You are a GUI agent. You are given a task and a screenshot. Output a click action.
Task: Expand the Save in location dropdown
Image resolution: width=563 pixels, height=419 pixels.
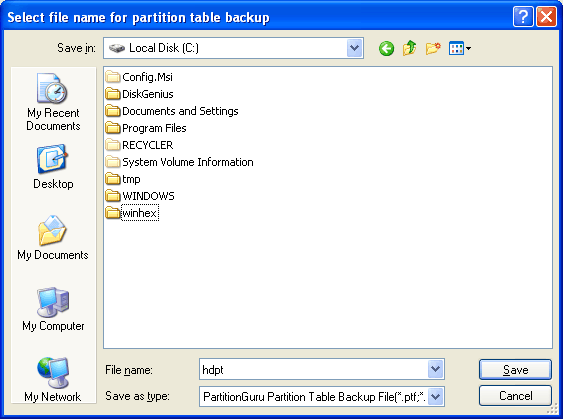click(354, 48)
